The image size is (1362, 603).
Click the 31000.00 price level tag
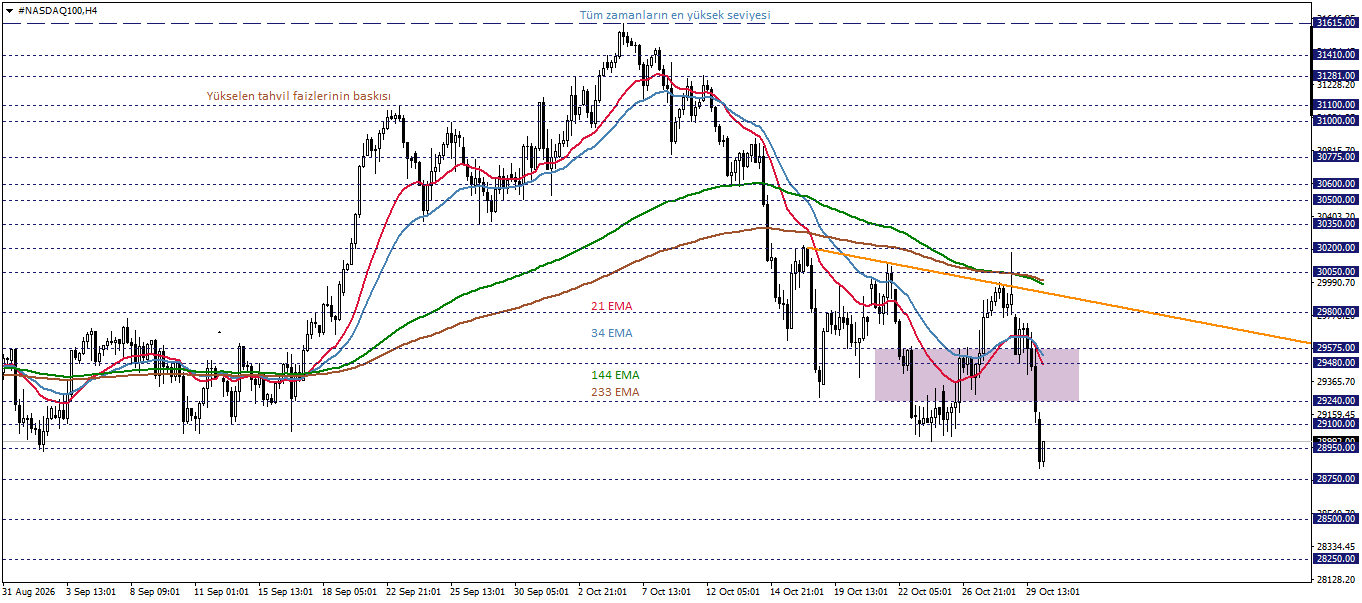click(x=1336, y=120)
